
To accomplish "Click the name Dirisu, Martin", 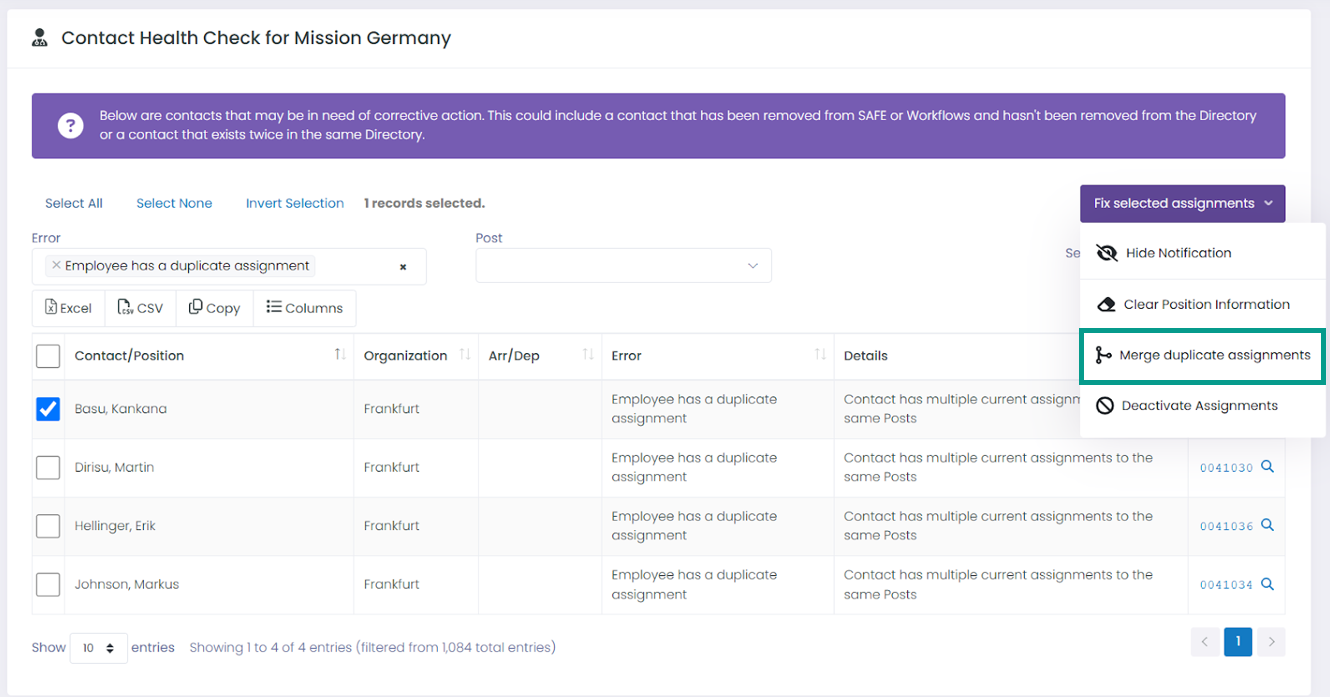I will tap(114, 467).
